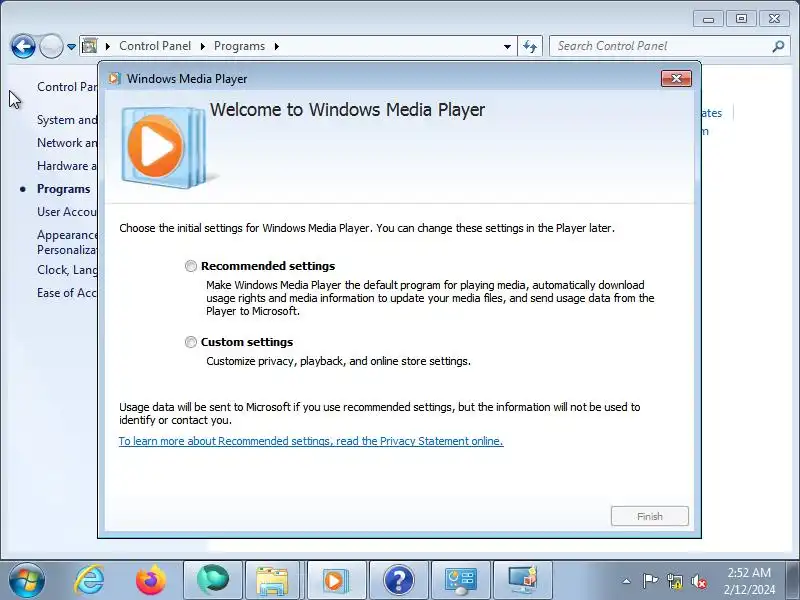Click the large Windows Media Player logo

163,147
